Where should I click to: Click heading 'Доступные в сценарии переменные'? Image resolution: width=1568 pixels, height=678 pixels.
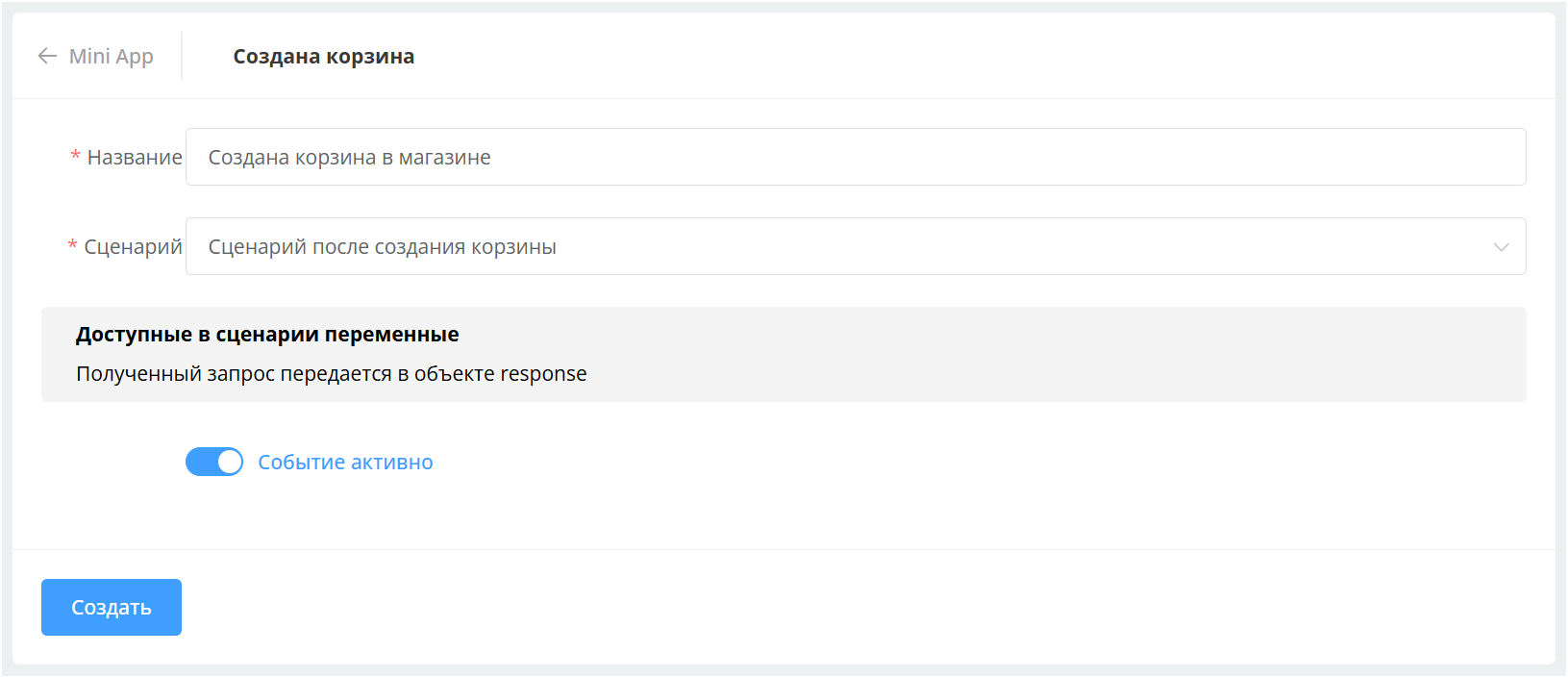click(267, 334)
